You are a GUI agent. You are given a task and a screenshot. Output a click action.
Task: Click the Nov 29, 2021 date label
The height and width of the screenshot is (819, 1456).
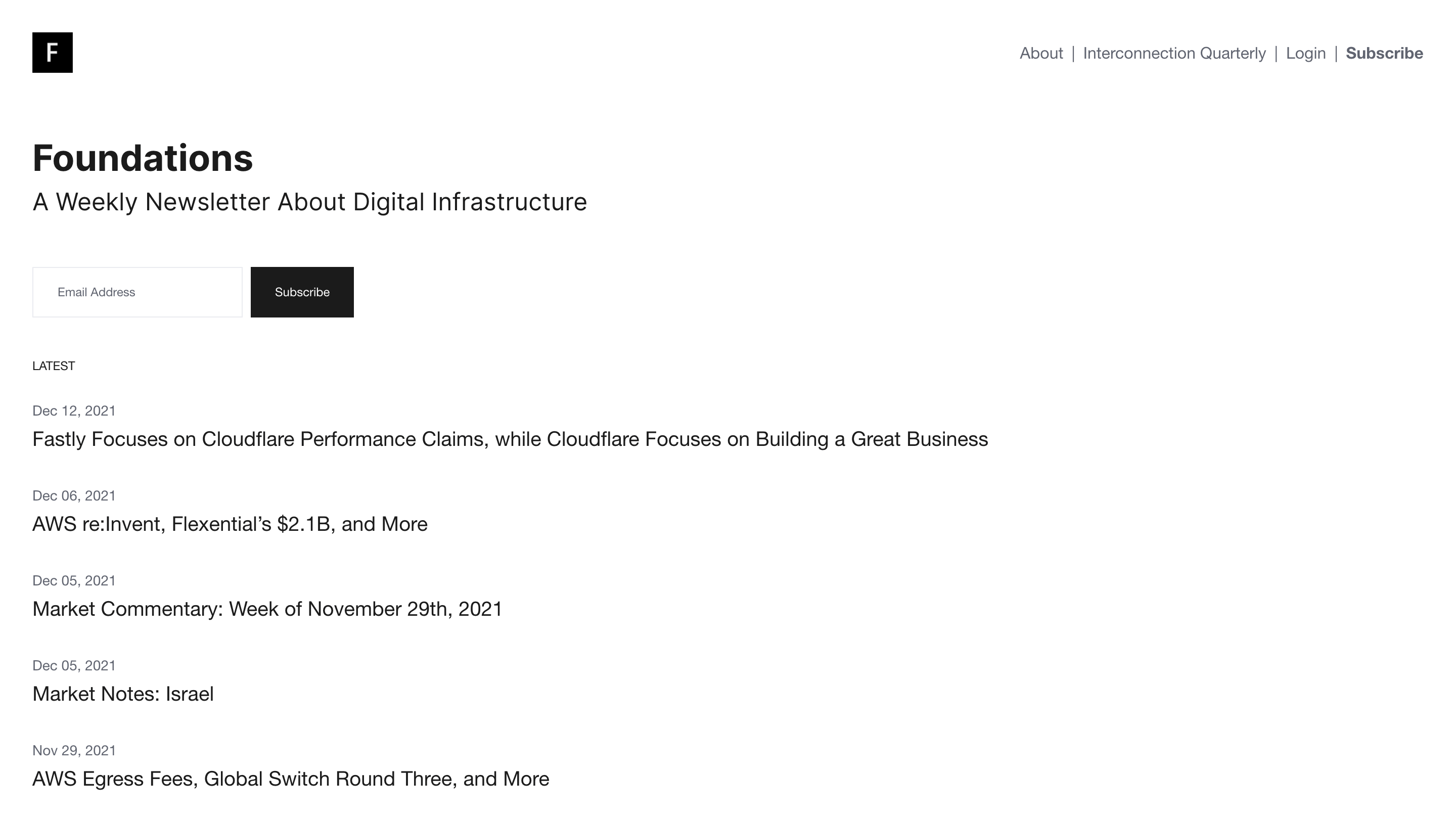[x=74, y=750]
